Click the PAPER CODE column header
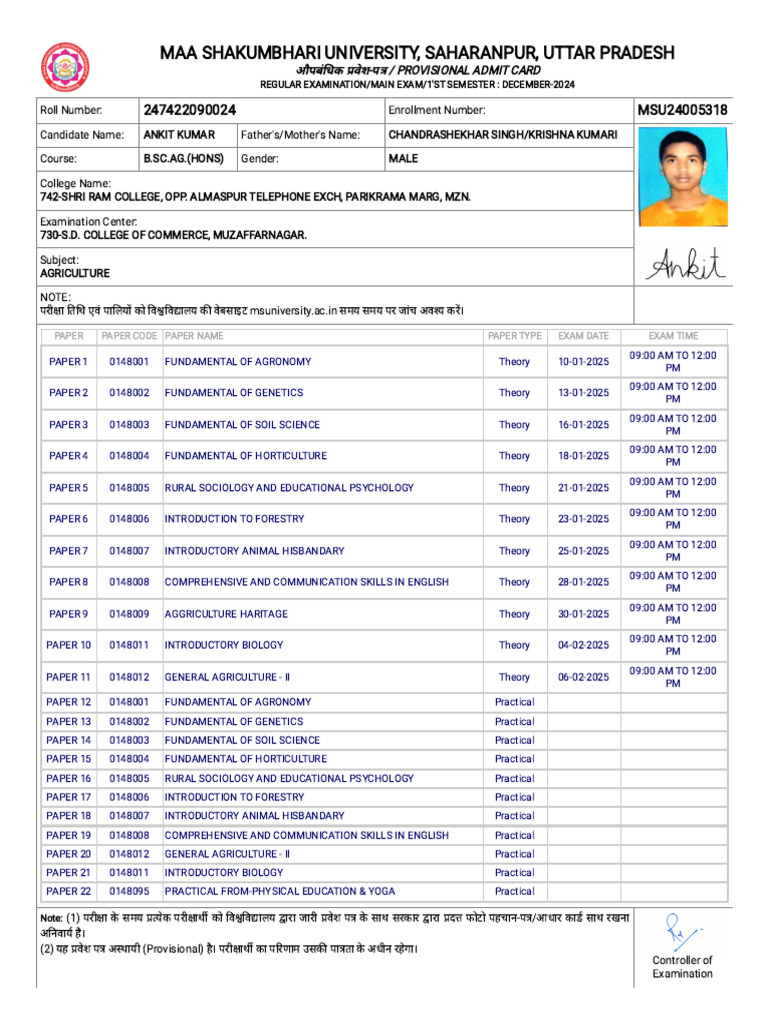Image resolution: width=768 pixels, height=1024 pixels. click(x=129, y=336)
